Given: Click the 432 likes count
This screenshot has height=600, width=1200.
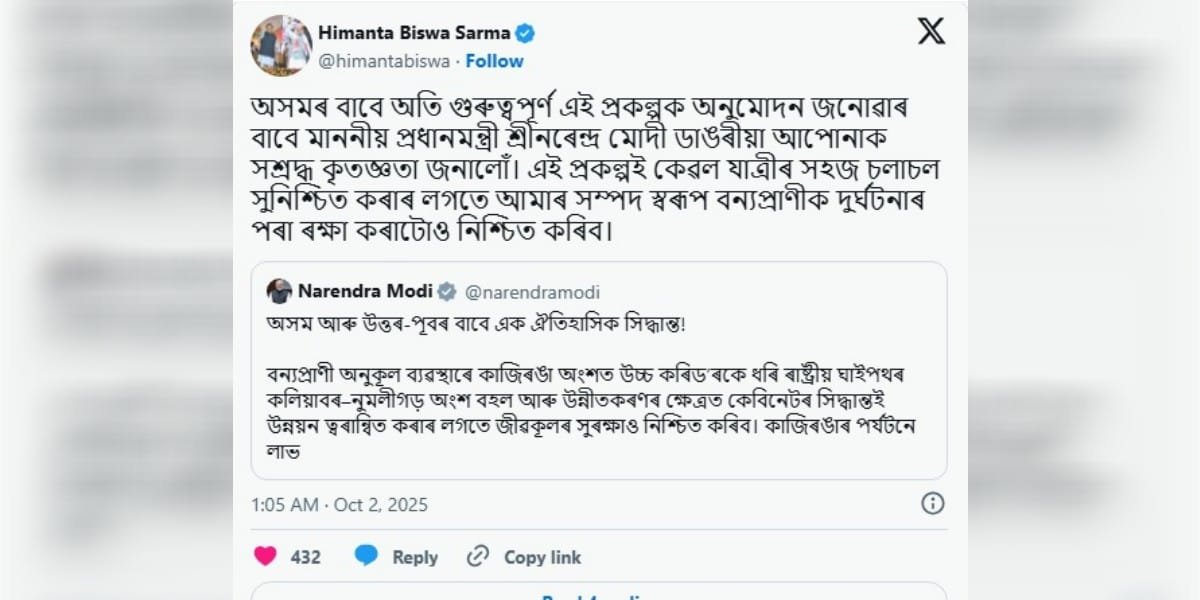Looking at the screenshot, I should [305, 557].
